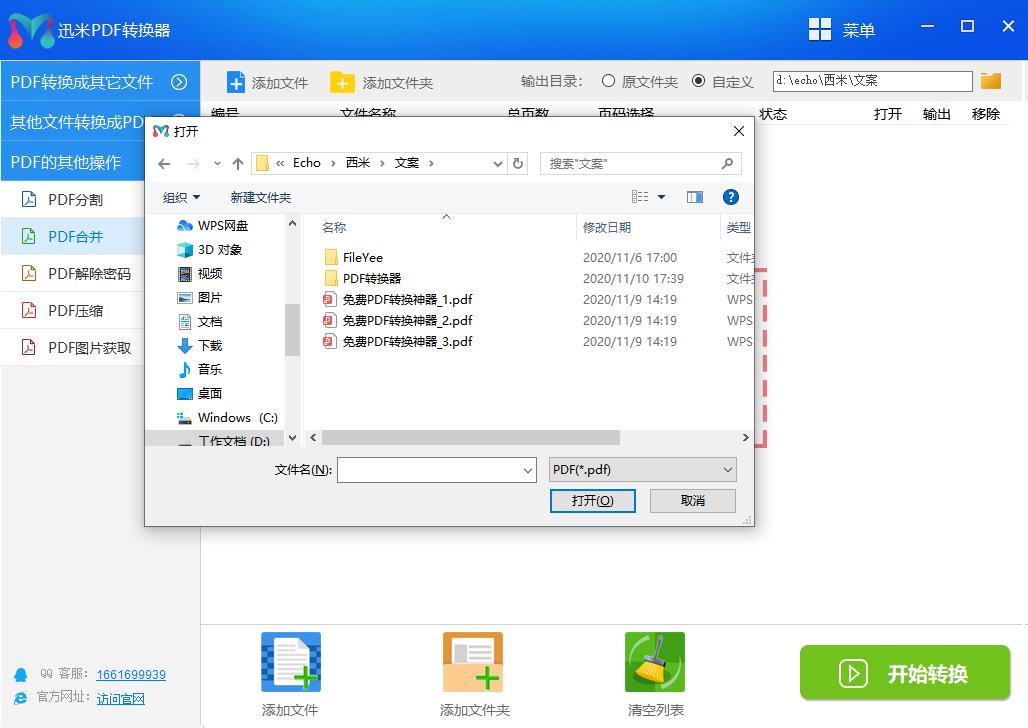Open output directory folder browse icon

990,80
